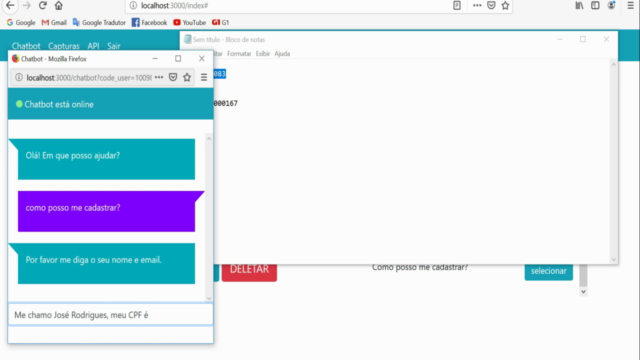This screenshot has height=360, width=640.
Task: Click the Notepad scrollbar up arrow
Action: tap(613, 64)
